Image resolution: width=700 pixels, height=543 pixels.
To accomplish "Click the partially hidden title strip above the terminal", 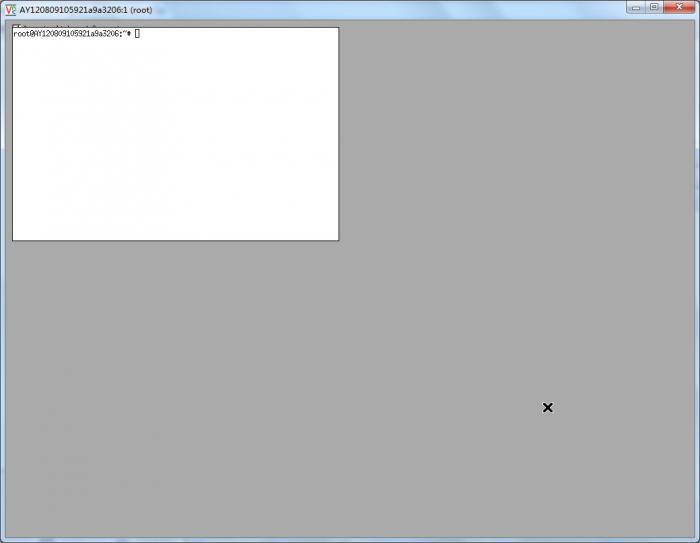I will click(70, 26).
